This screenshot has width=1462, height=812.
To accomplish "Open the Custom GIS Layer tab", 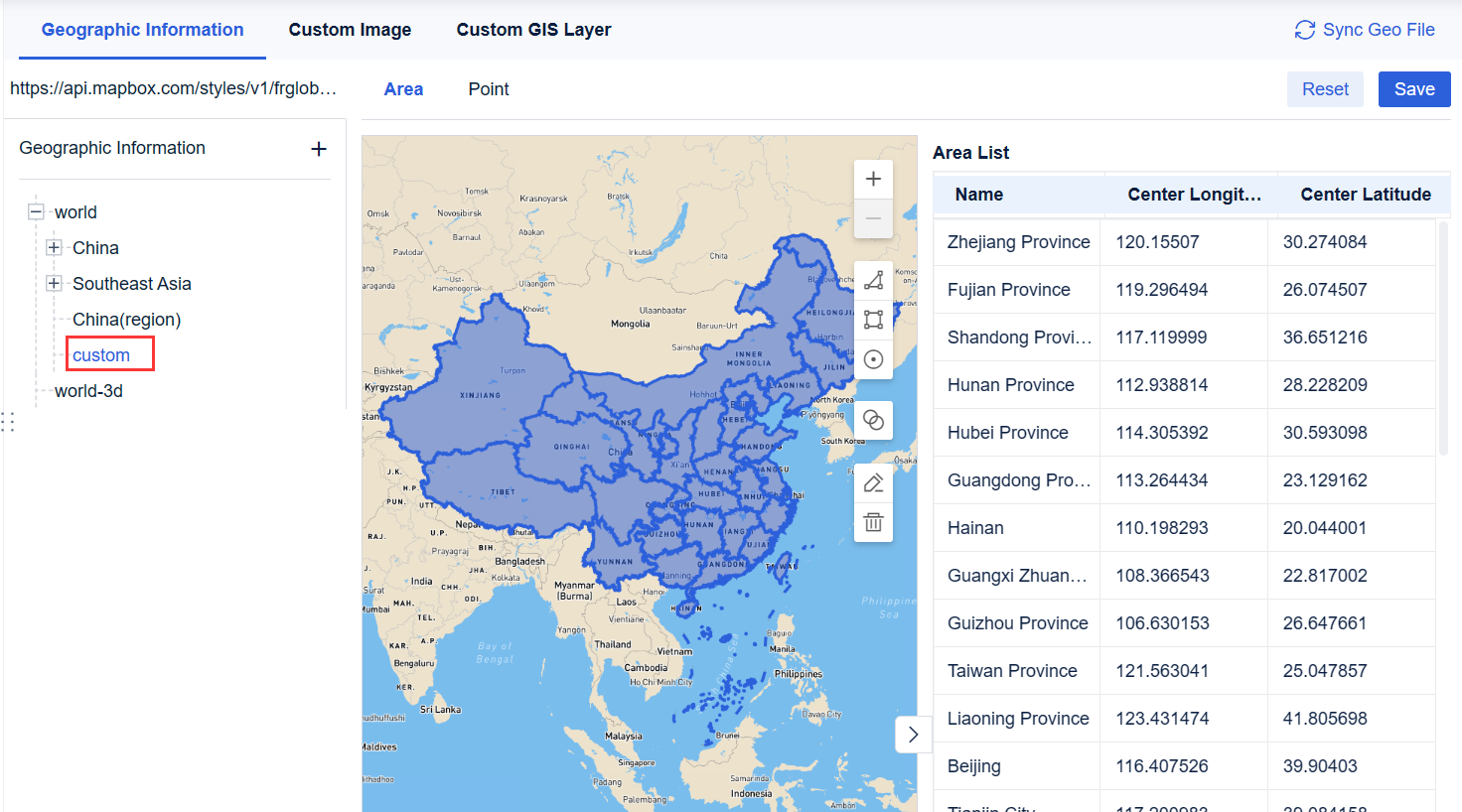I will (x=533, y=30).
